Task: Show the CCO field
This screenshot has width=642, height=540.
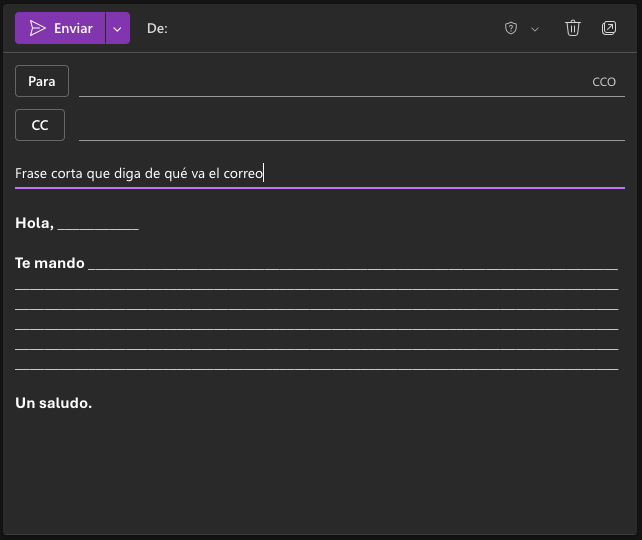Action: (604, 82)
